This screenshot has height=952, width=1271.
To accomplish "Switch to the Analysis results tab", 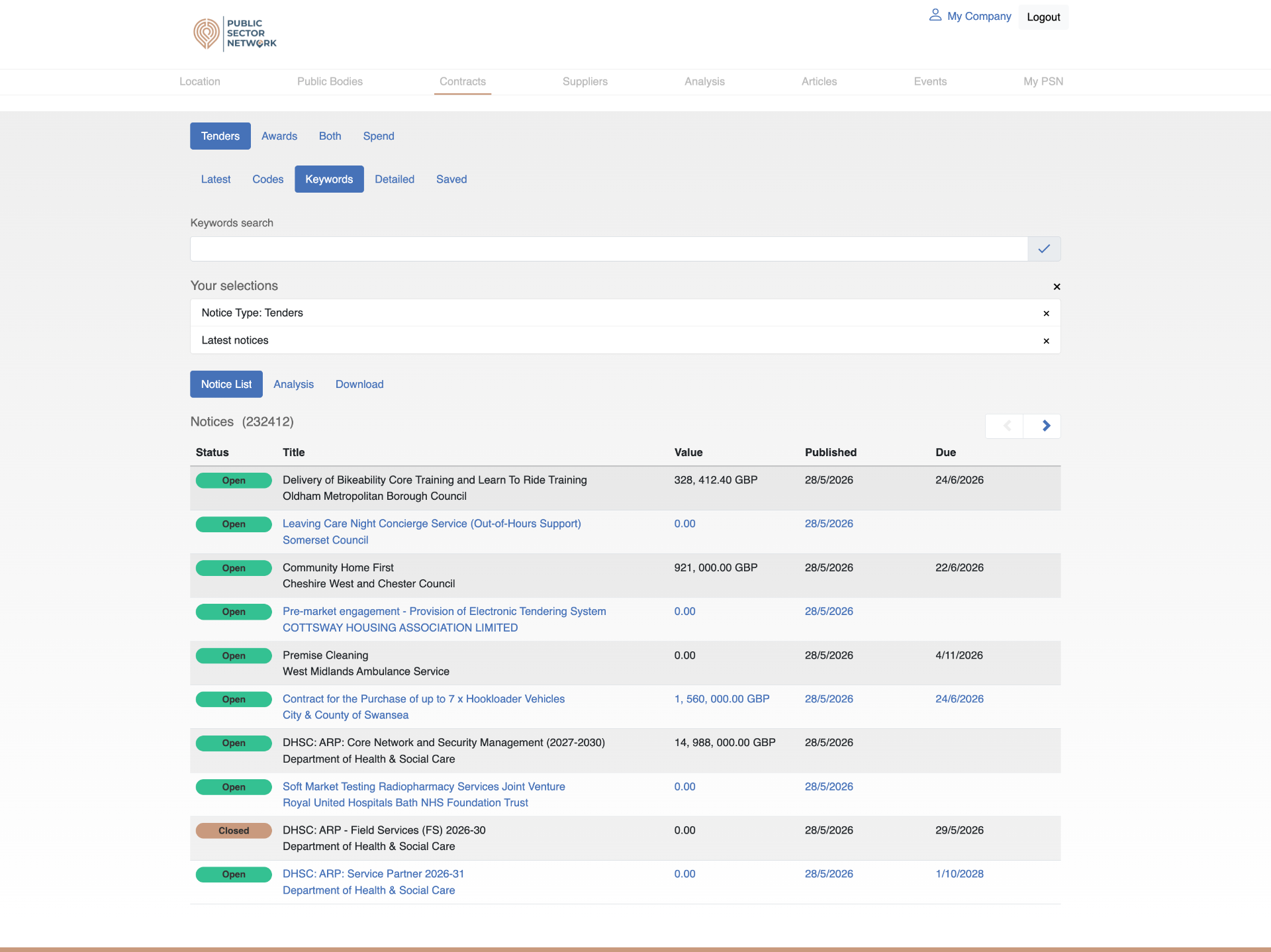I will (x=293, y=384).
